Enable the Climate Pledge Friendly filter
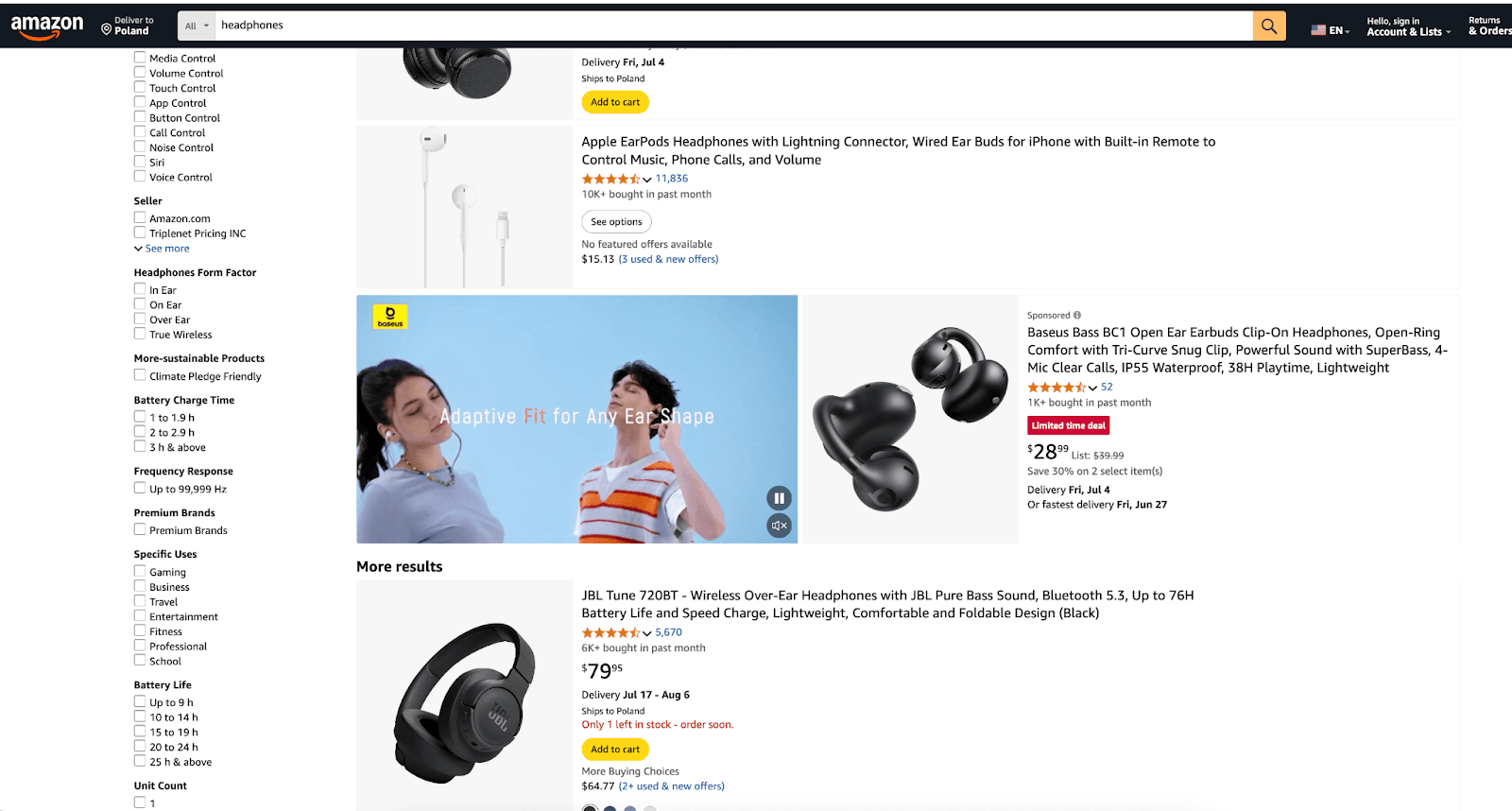 [139, 374]
